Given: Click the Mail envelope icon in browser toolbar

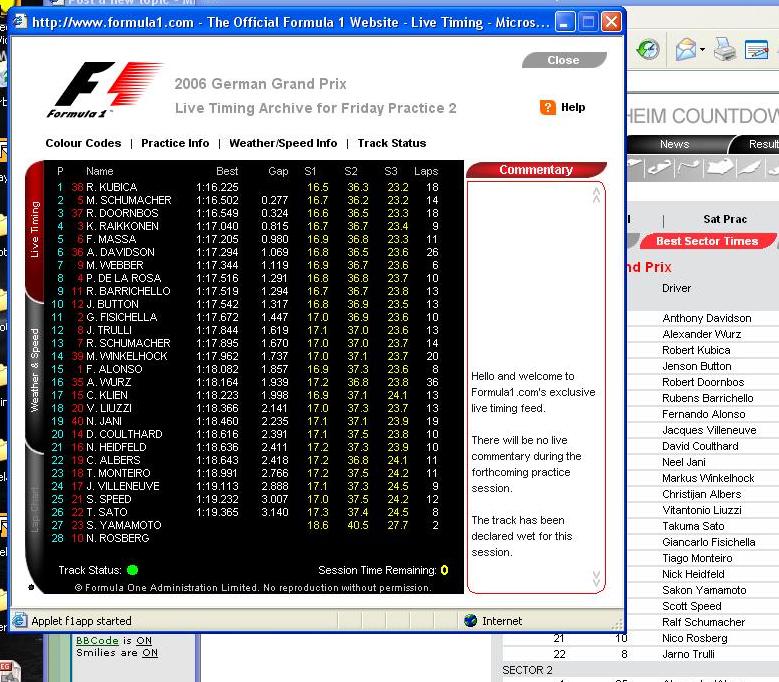Looking at the screenshot, I should [685, 49].
